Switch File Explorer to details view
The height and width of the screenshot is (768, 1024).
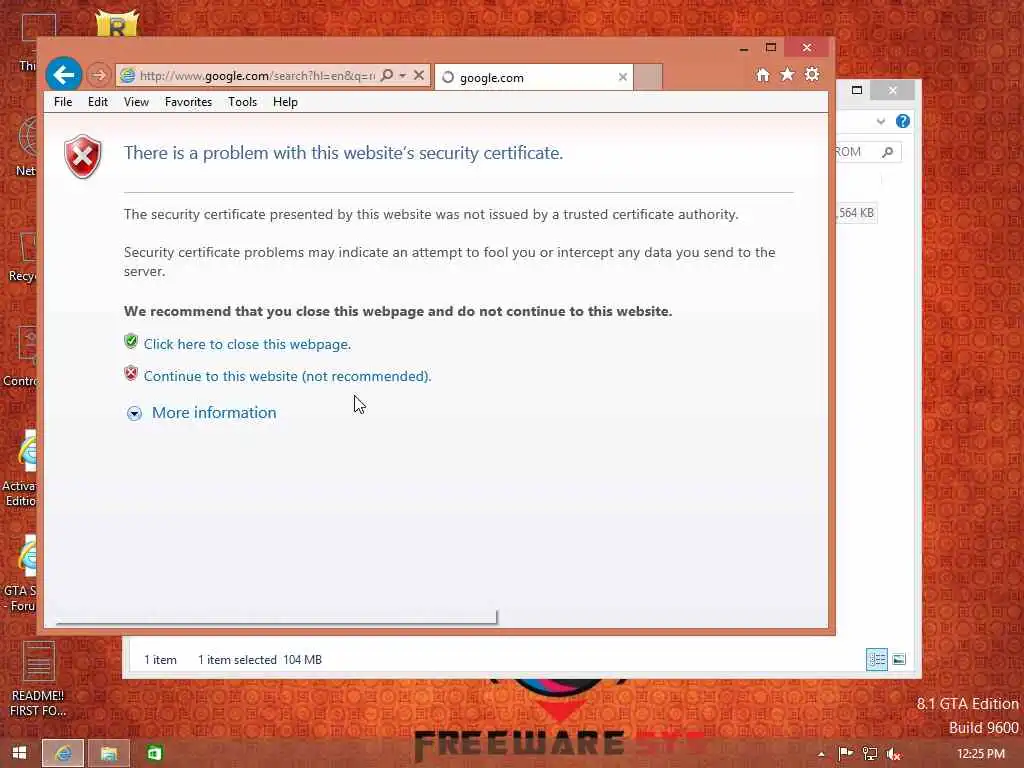point(876,660)
